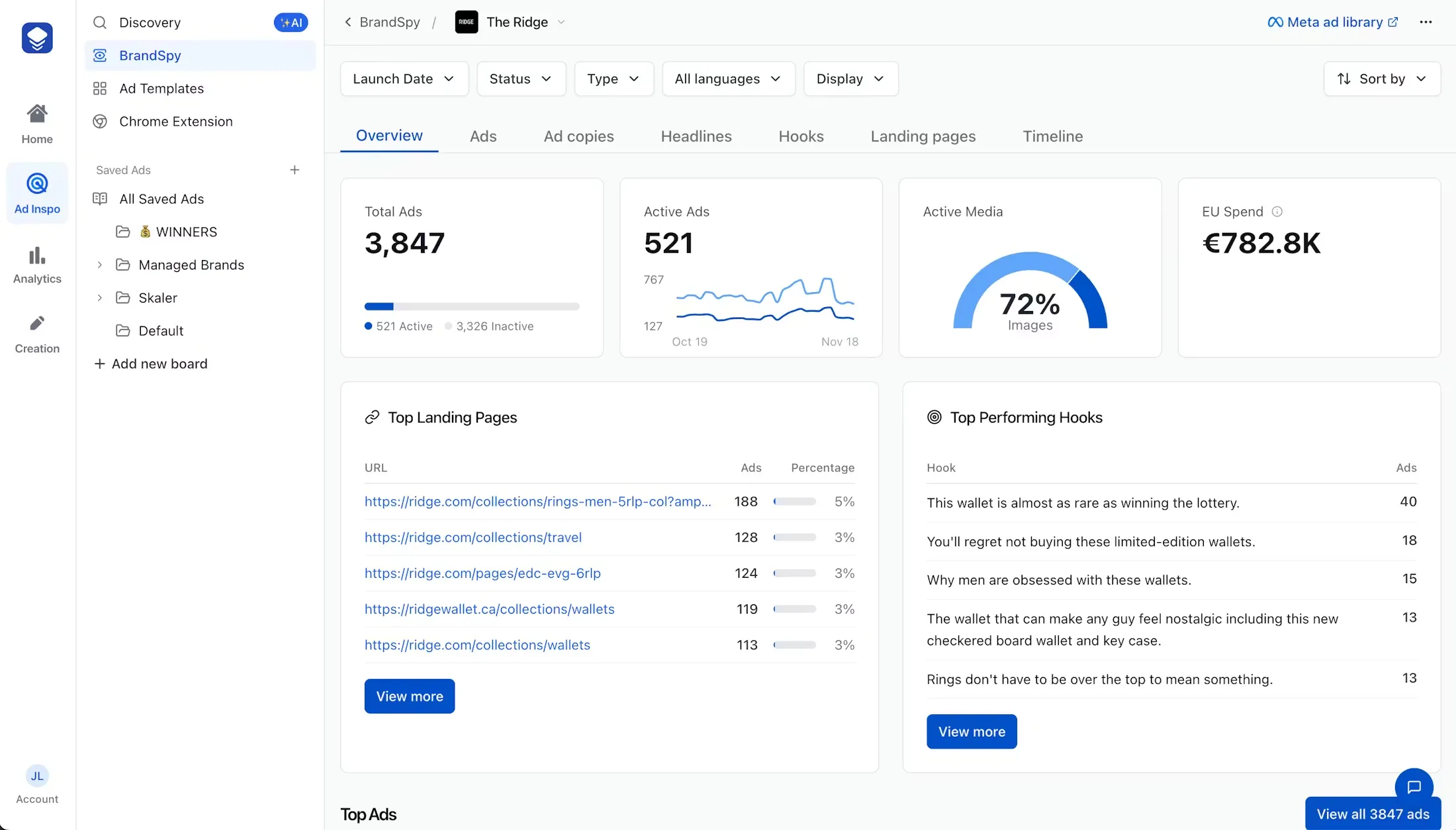This screenshot has height=830, width=1456.
Task: Open the All languages dropdown
Action: pyautogui.click(x=728, y=79)
